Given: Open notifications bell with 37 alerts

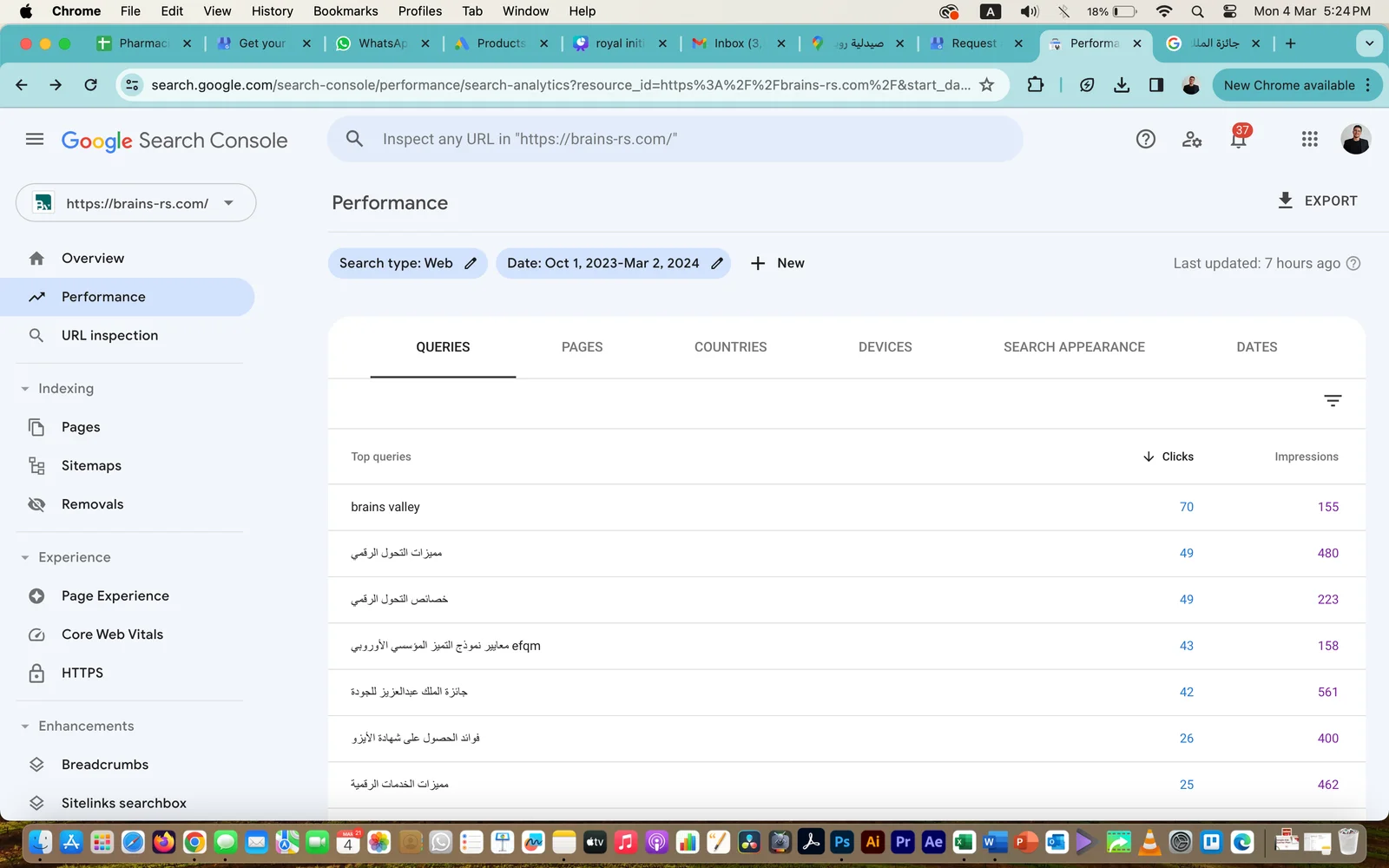Looking at the screenshot, I should click(x=1238, y=139).
